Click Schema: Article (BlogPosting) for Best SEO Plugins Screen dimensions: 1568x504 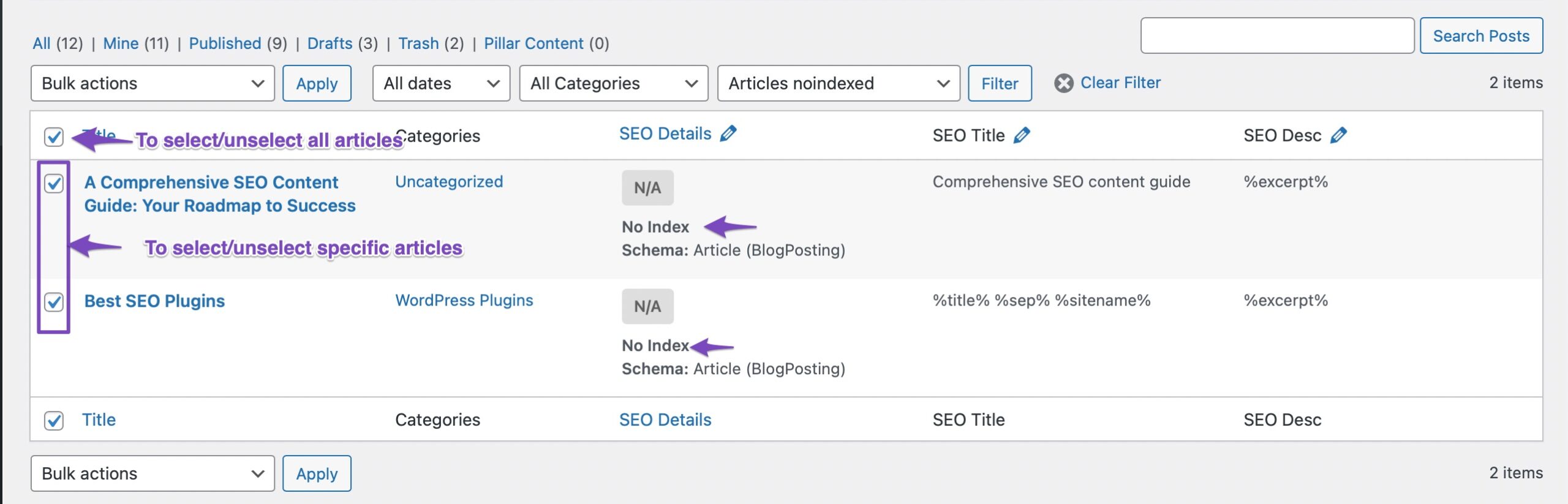coord(733,369)
